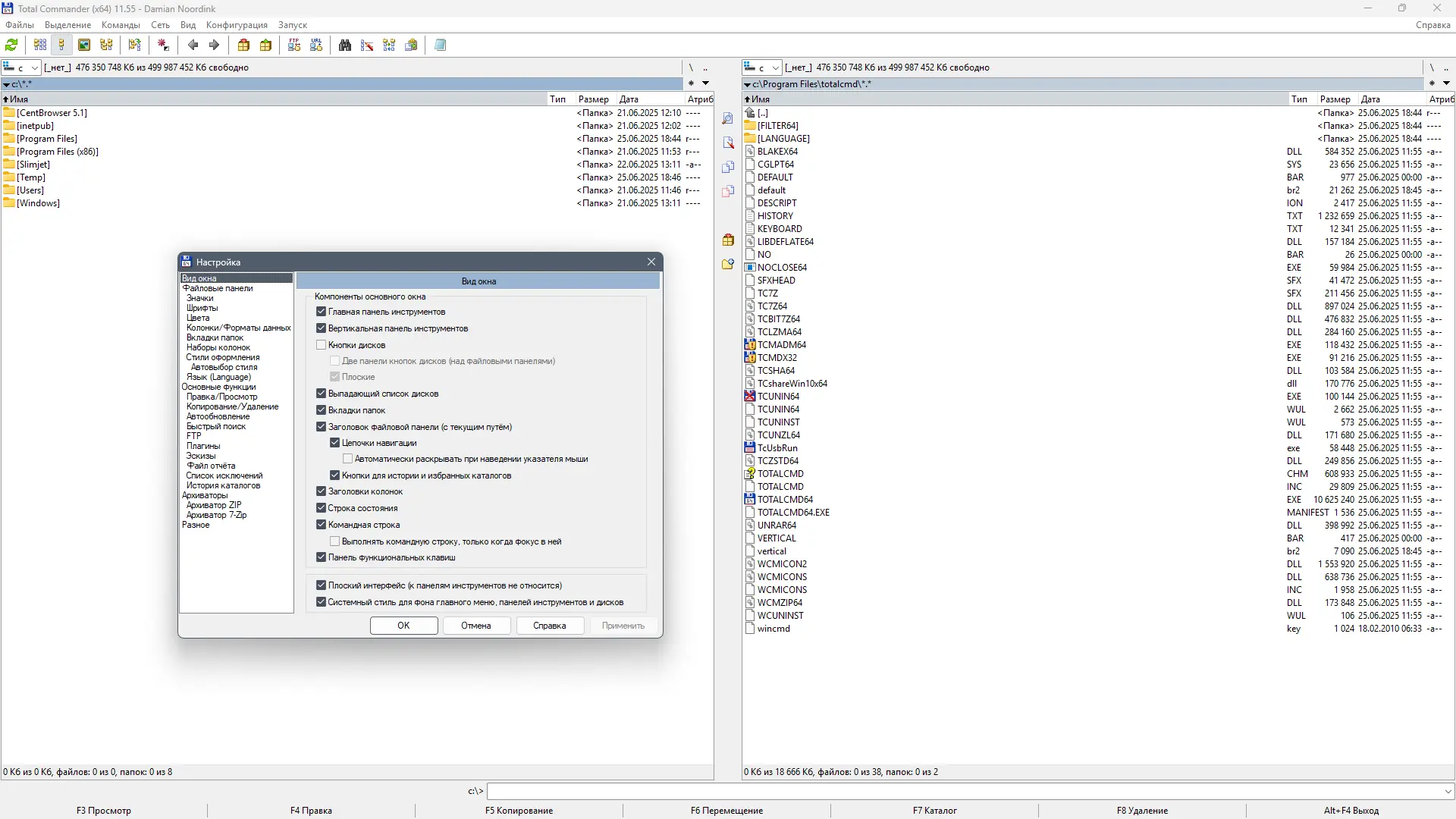Switch to thumbnails view mode icon

[x=84, y=45]
